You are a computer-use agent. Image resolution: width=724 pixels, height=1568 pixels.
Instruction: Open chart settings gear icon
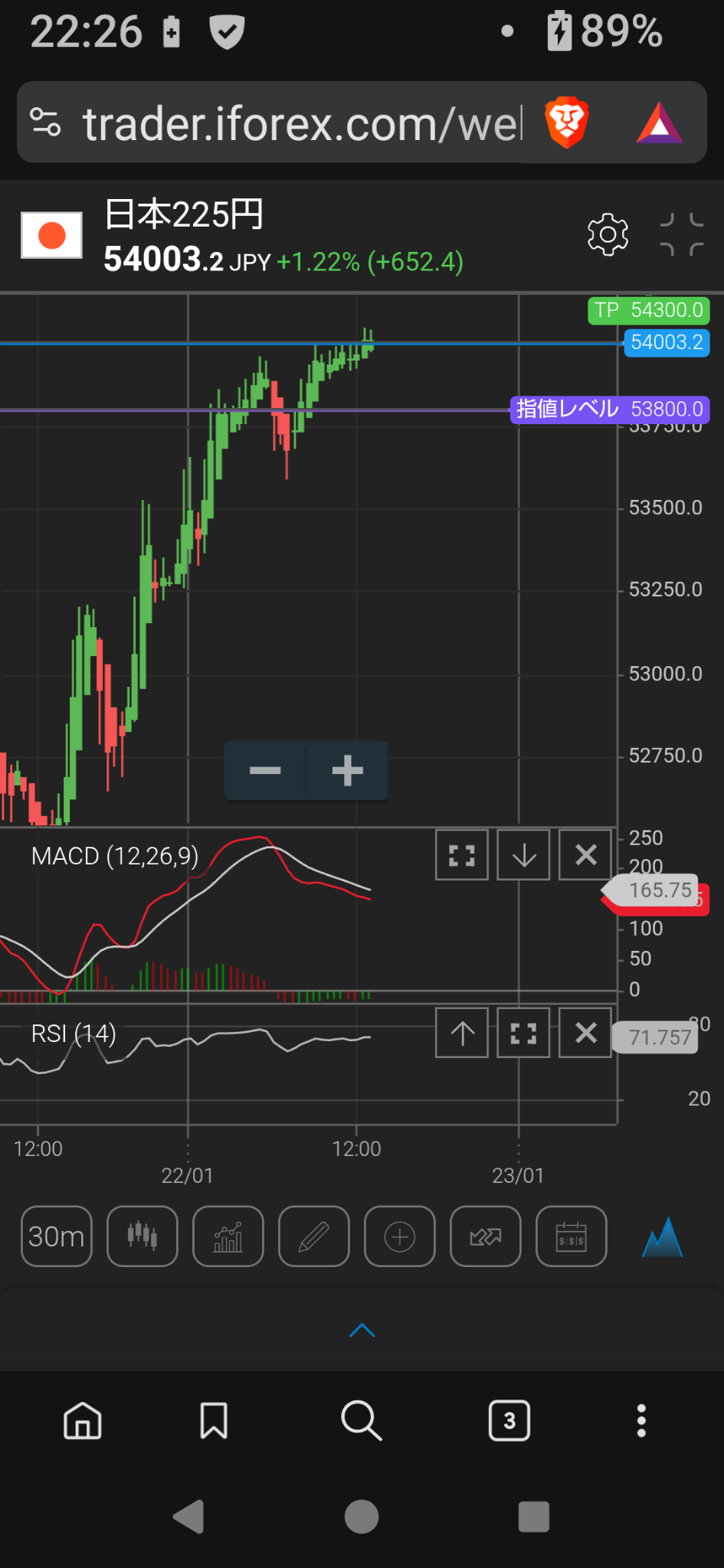click(x=608, y=234)
